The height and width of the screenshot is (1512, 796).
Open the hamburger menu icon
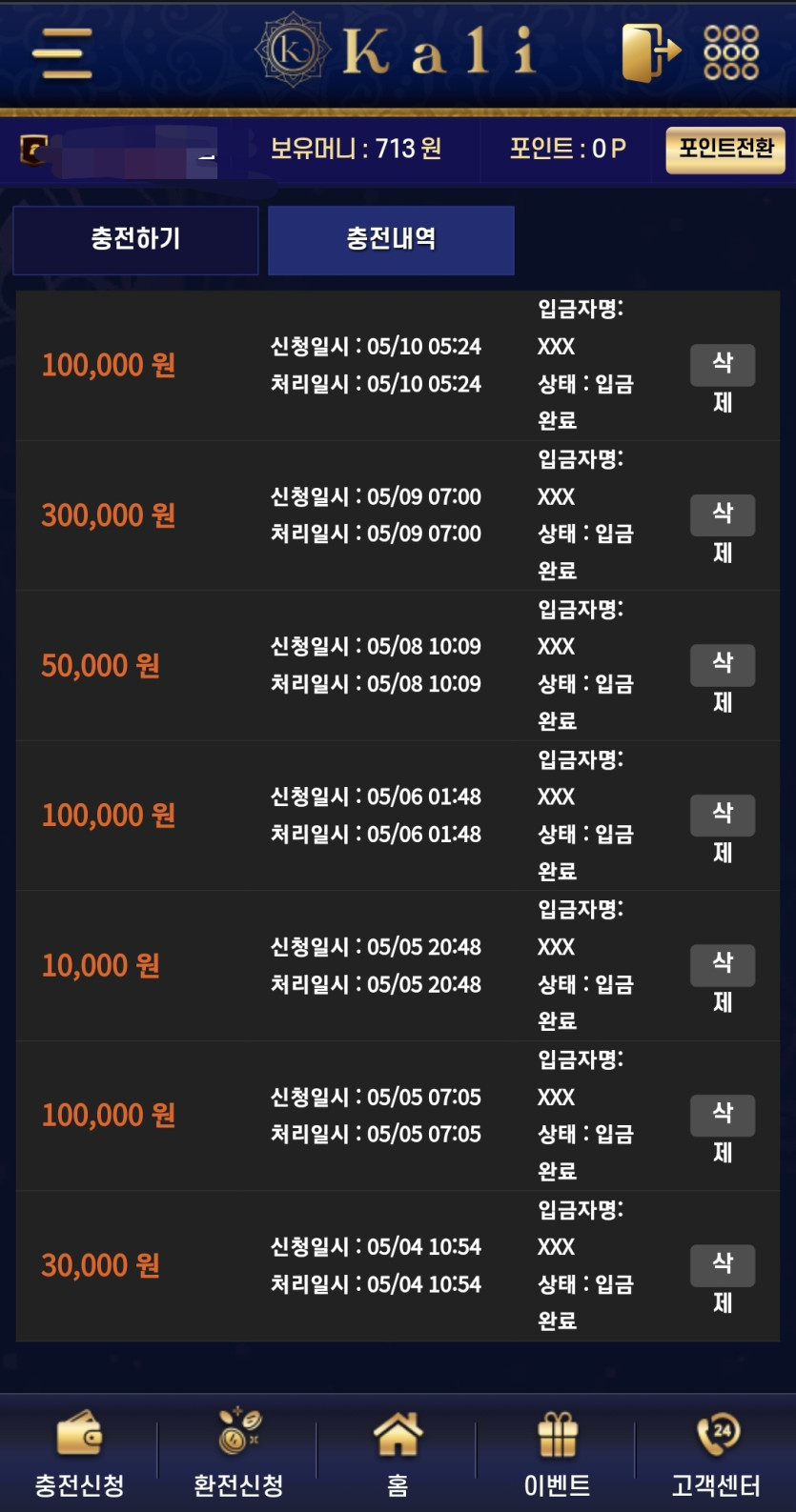click(x=62, y=51)
